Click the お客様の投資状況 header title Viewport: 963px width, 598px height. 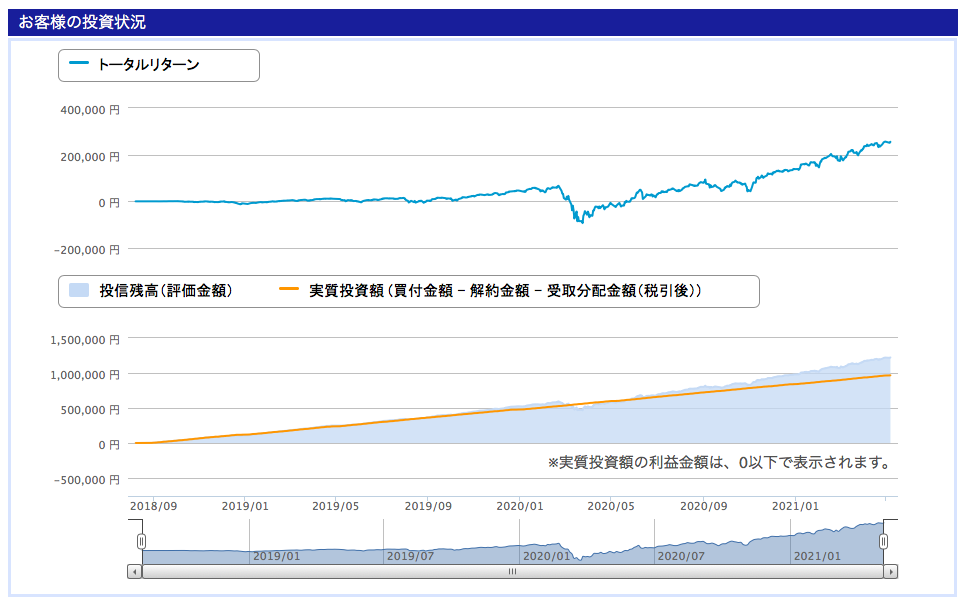coord(82,22)
